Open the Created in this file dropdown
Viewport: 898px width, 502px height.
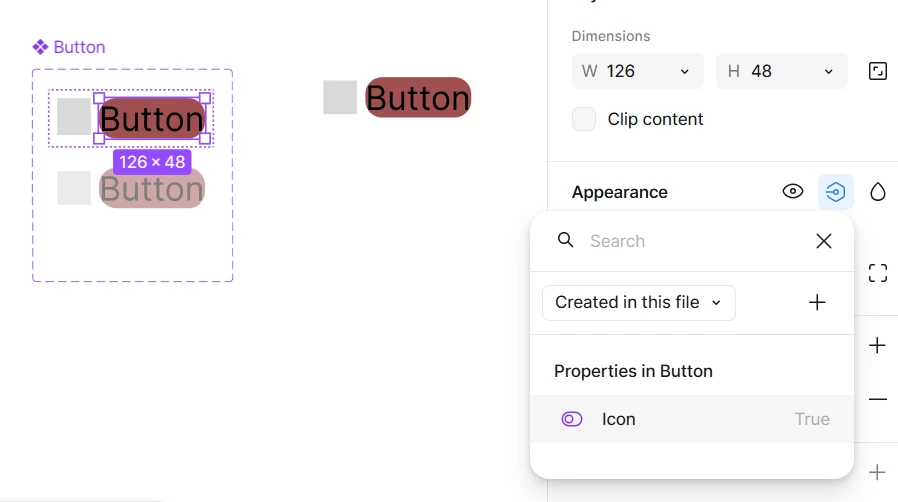click(x=639, y=303)
